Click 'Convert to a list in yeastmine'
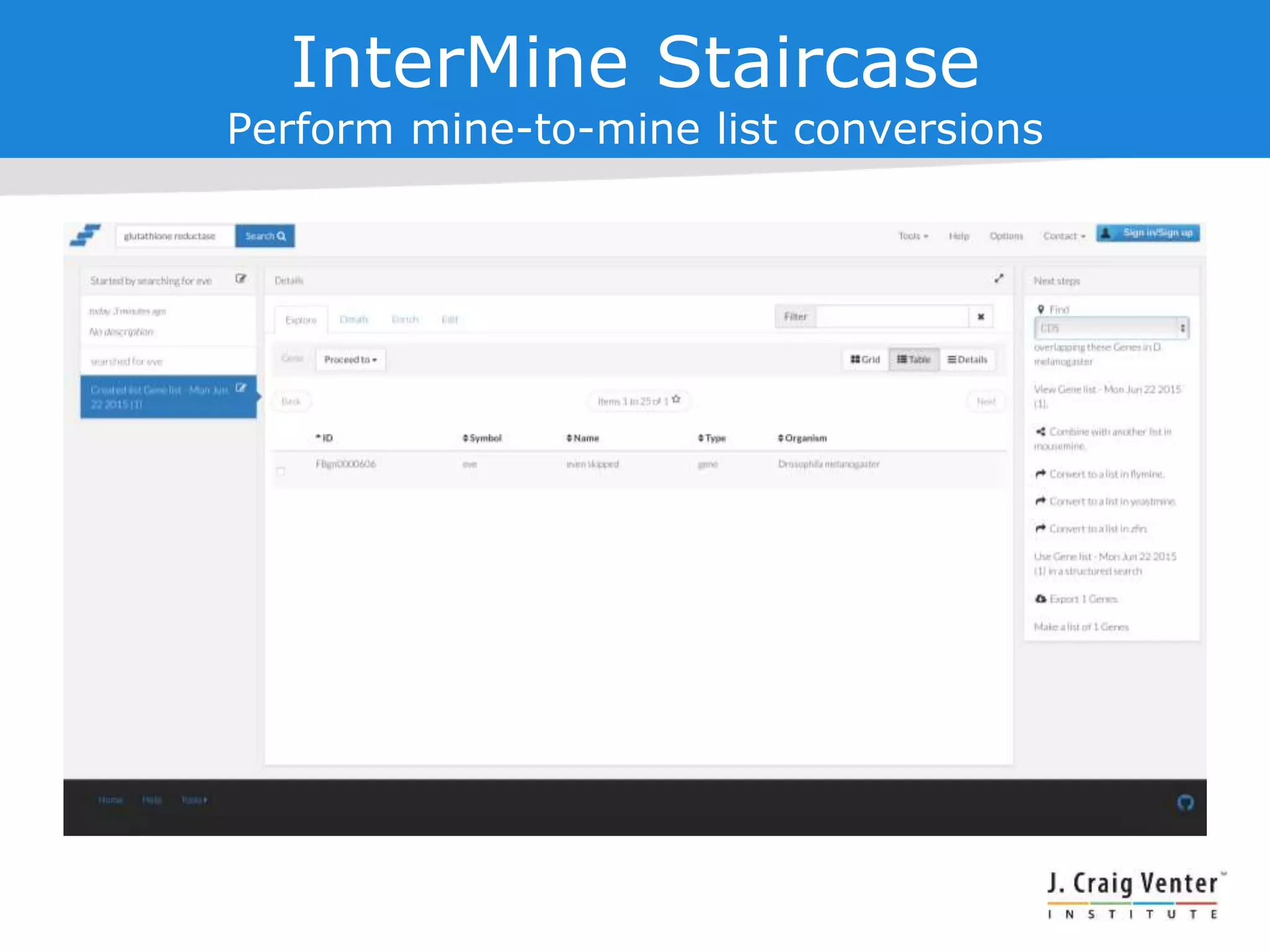This screenshot has height=952, width=1270. [1106, 501]
